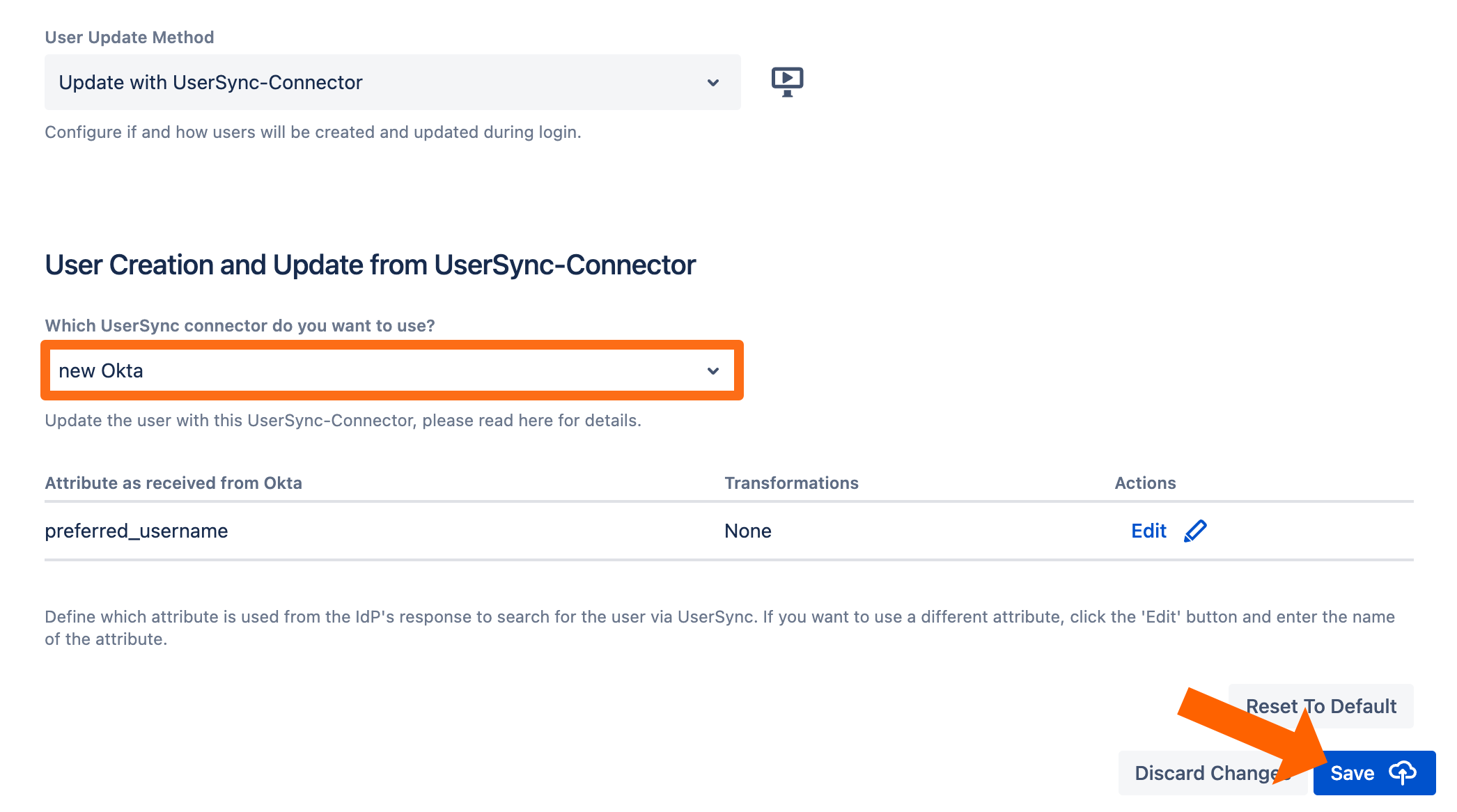
Task: Click the read here for details text
Action: click(x=559, y=420)
